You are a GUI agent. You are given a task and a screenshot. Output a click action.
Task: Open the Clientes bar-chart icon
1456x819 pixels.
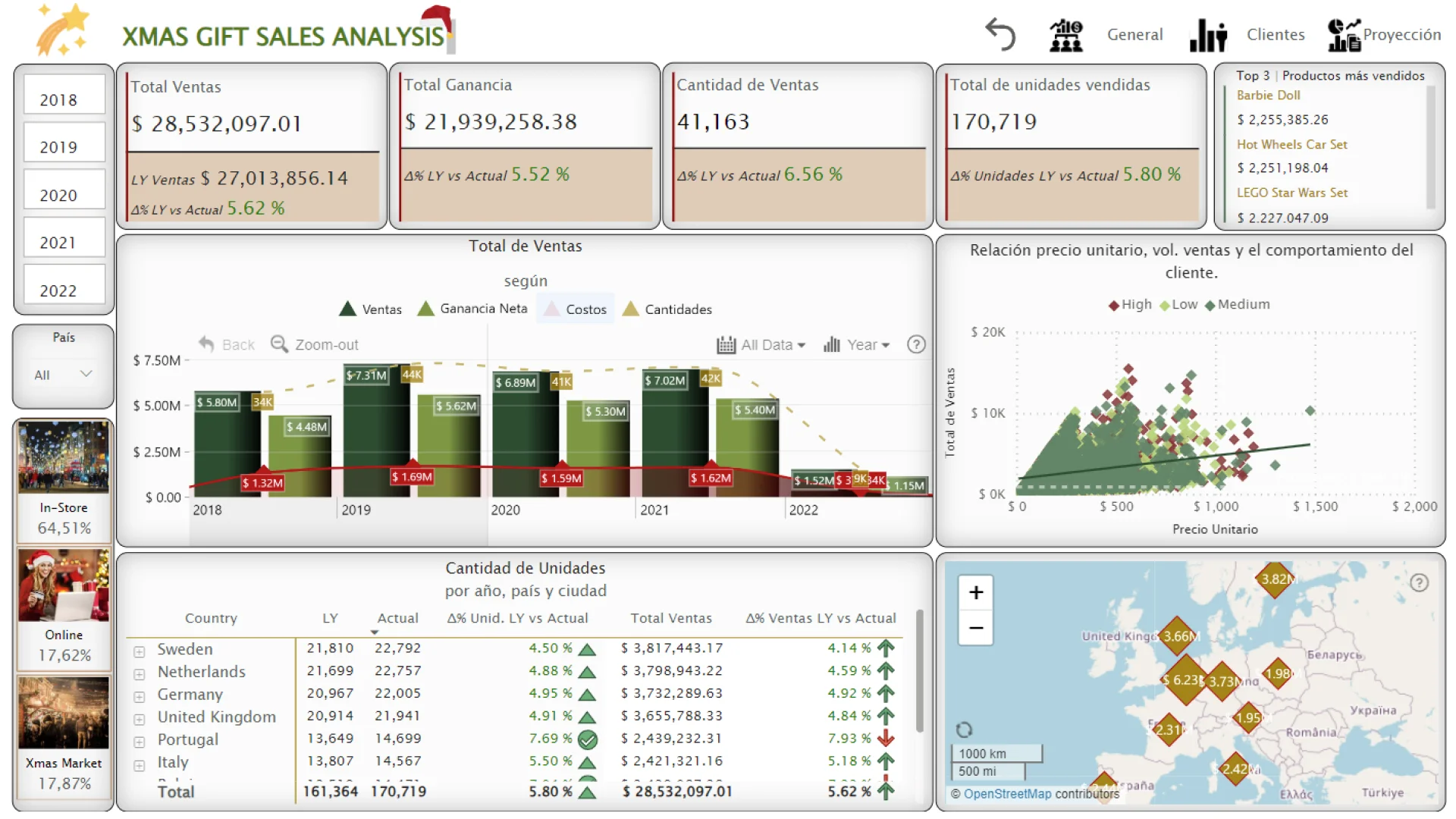coord(1208,35)
